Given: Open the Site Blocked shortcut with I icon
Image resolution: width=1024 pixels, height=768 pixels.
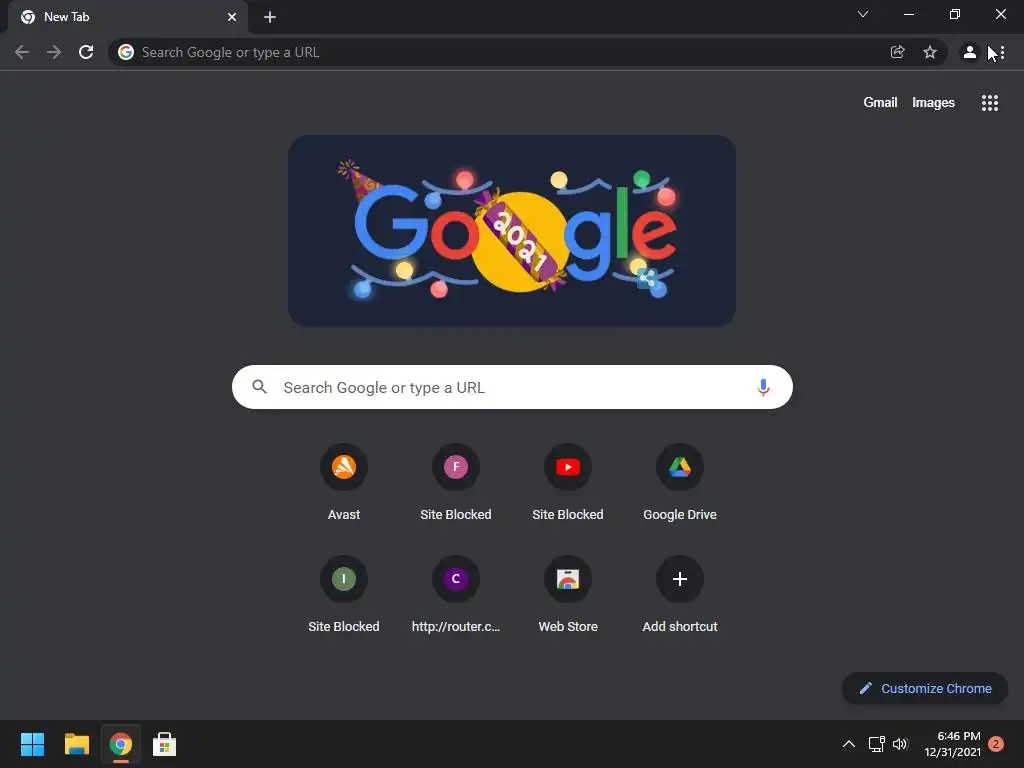Looking at the screenshot, I should pos(344,594).
